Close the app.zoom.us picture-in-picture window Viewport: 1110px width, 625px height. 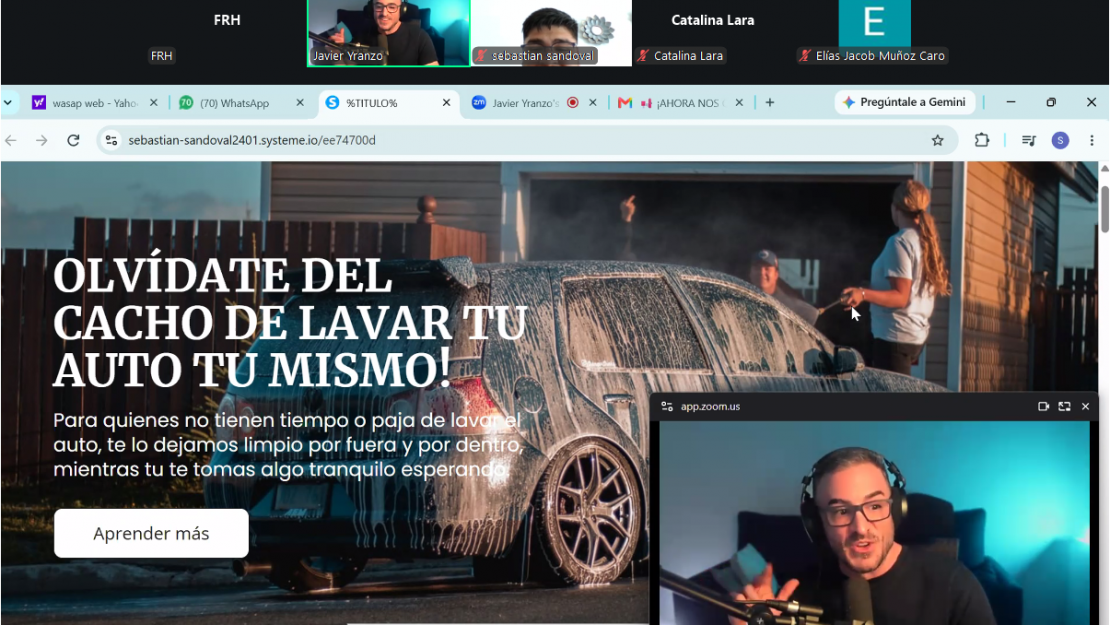point(1085,406)
